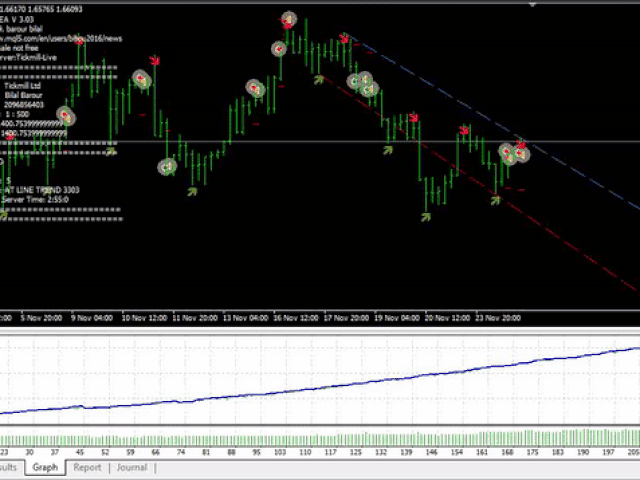640x480 pixels.
Task: Open the Journal tab
Action: pos(131,467)
